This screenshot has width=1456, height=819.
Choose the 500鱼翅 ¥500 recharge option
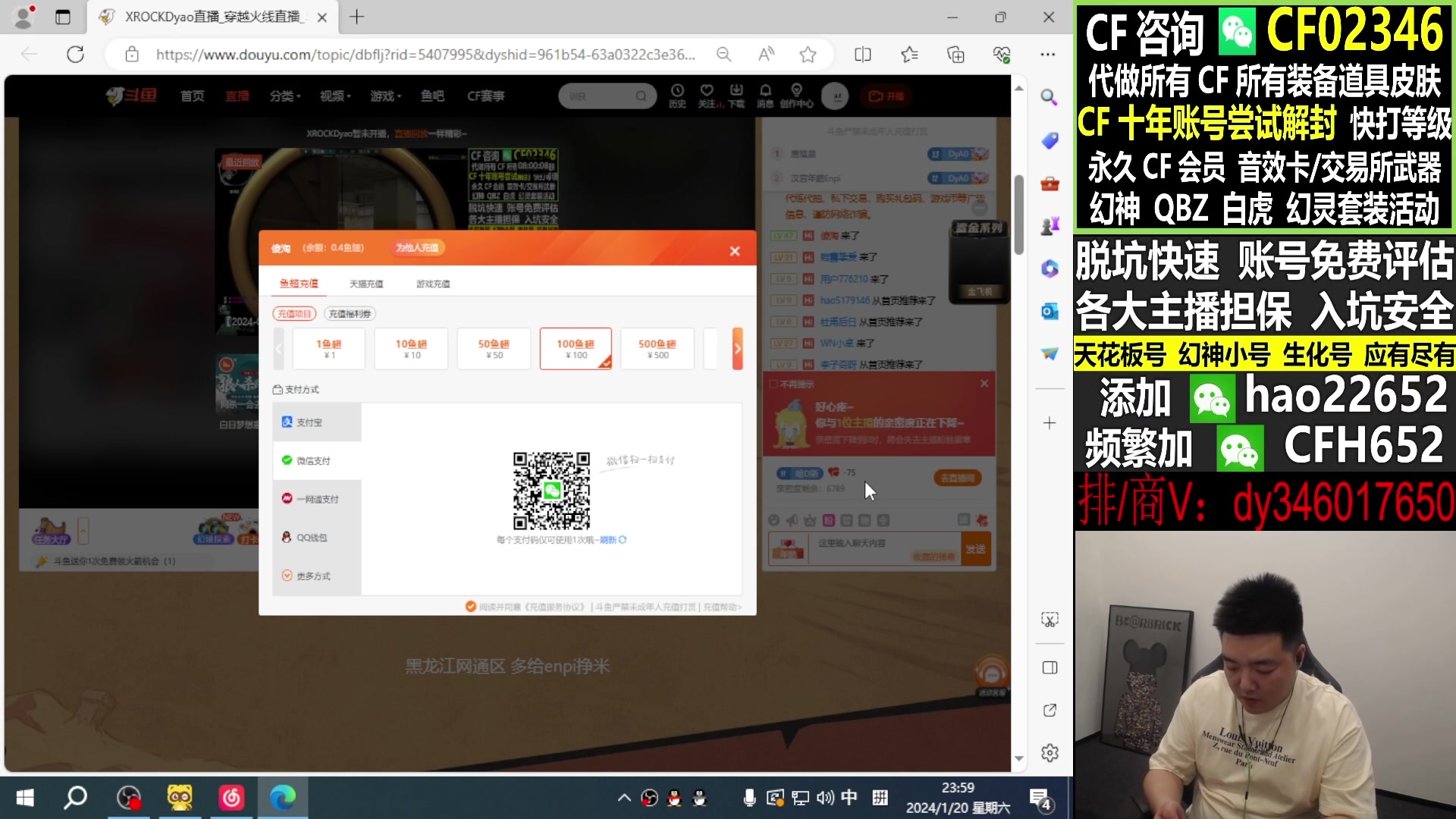(657, 349)
